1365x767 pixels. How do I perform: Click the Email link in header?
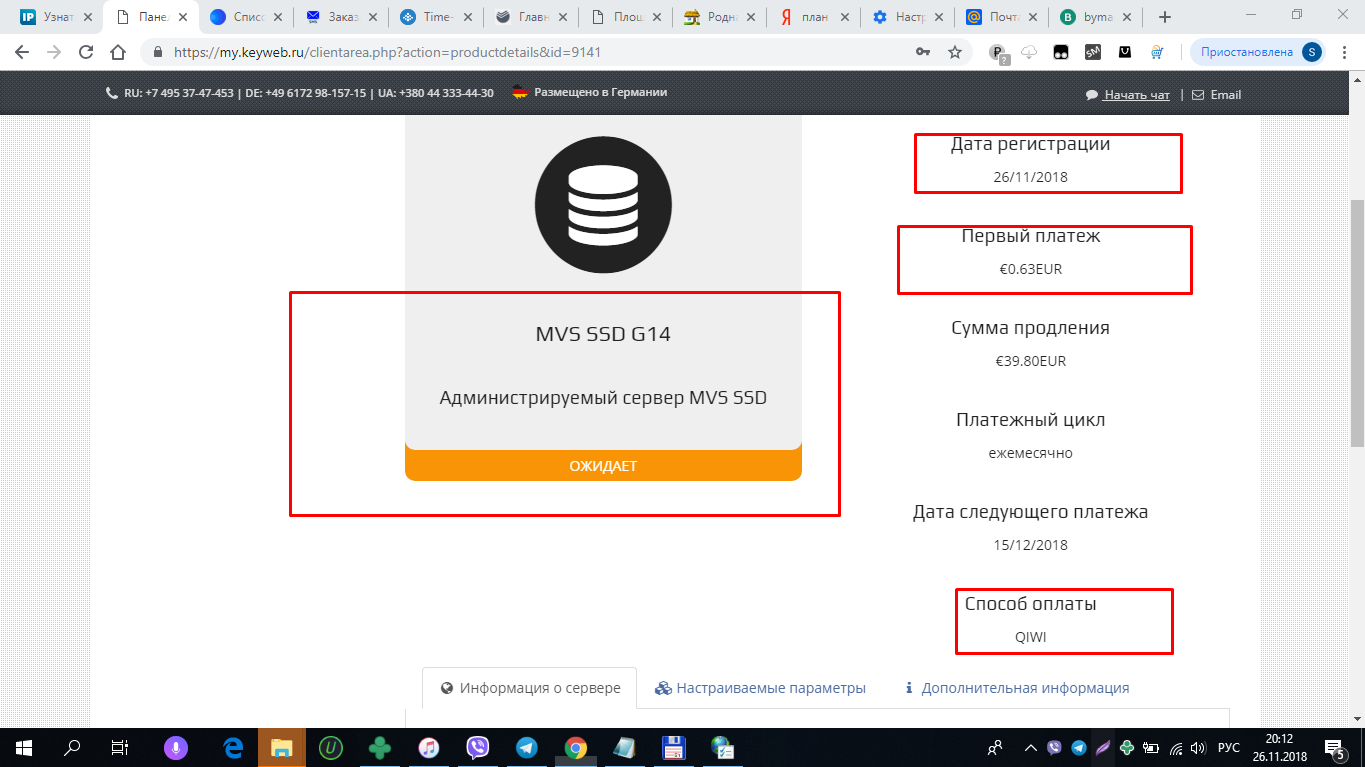point(1225,95)
